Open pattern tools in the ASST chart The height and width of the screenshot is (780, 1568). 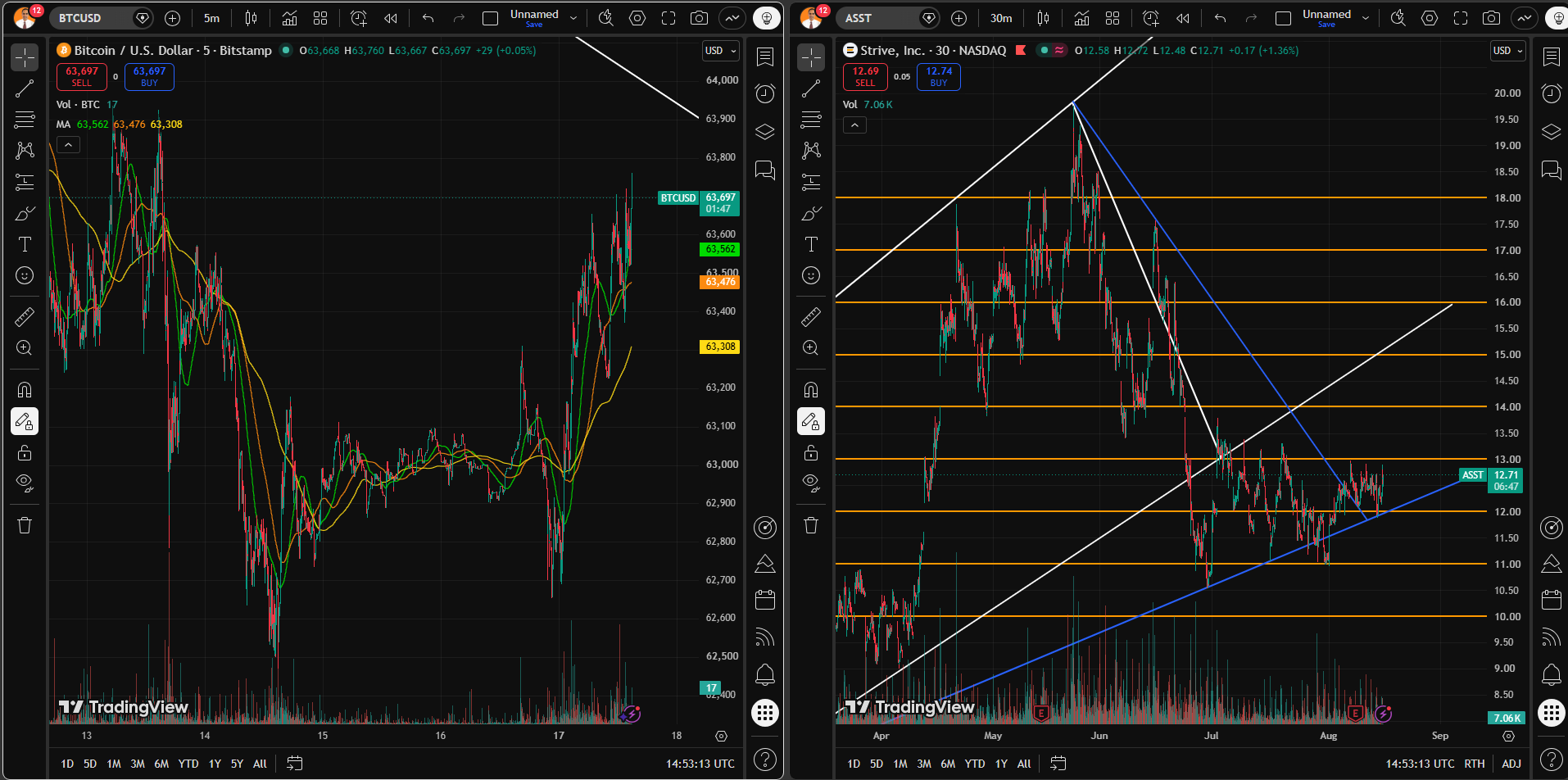[811, 151]
